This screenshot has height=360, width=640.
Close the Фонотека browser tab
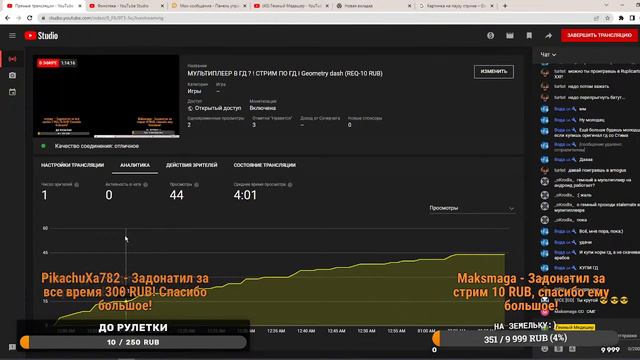[x=162, y=6]
